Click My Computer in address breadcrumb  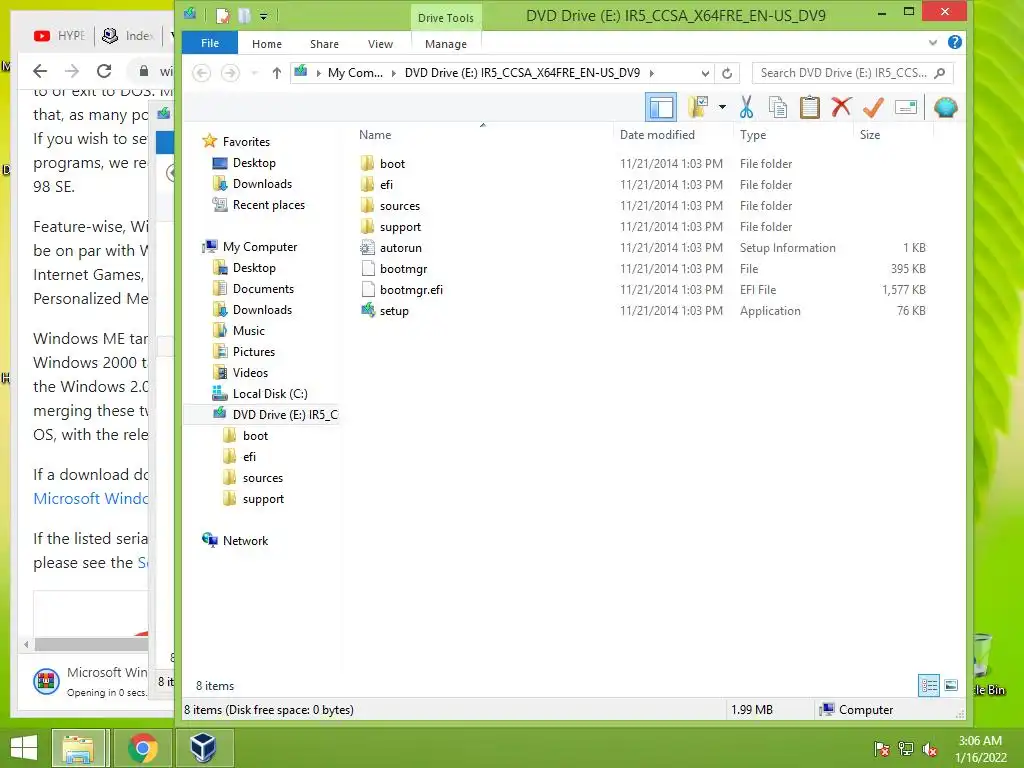(355, 72)
